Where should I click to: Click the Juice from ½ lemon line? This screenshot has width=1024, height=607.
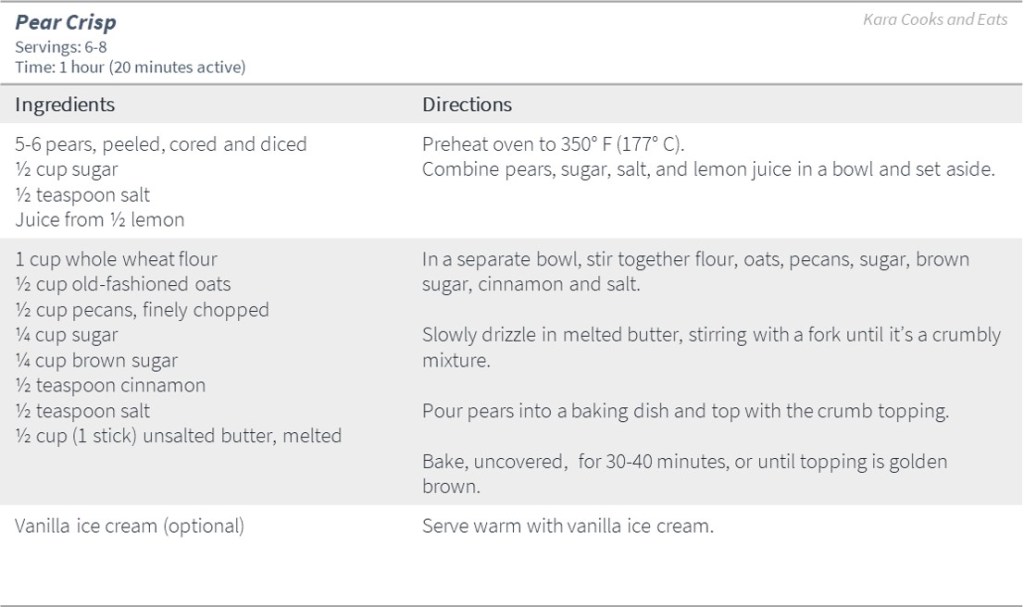tap(100, 220)
